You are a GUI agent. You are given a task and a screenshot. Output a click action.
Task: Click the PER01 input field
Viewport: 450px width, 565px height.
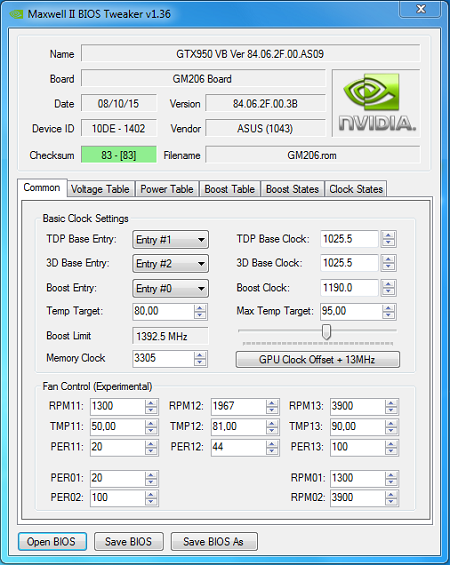pyautogui.click(x=118, y=479)
